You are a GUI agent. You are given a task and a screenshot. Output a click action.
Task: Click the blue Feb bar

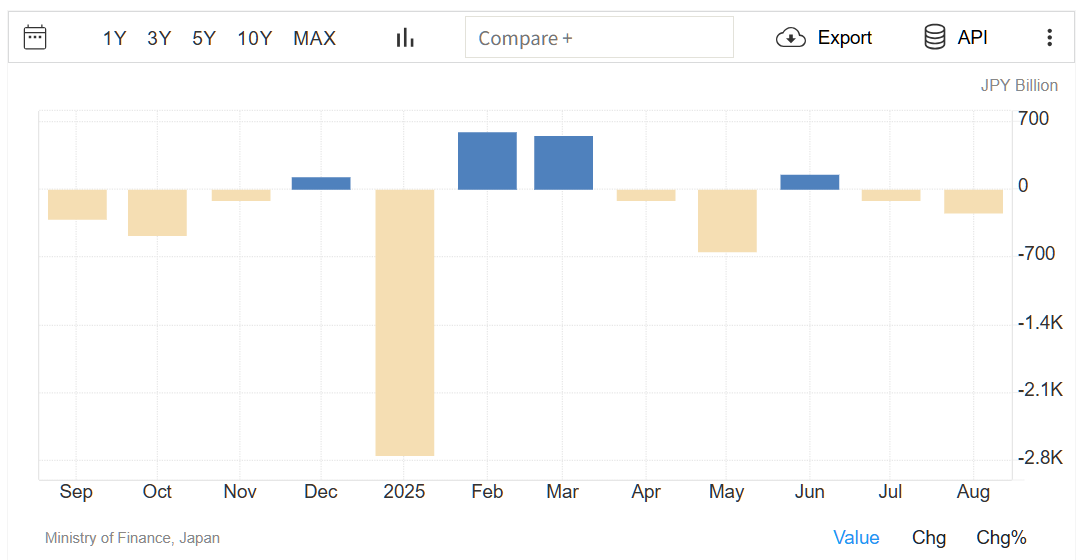[x=487, y=161]
